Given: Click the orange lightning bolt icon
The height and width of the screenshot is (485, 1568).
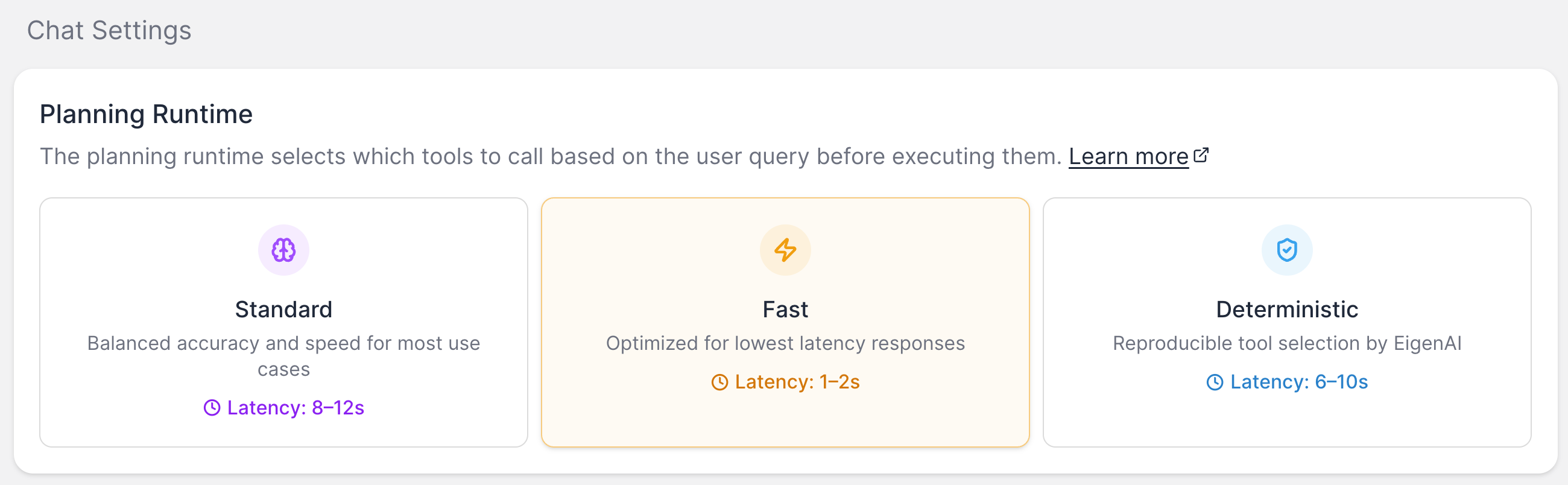Looking at the screenshot, I should 785,250.
